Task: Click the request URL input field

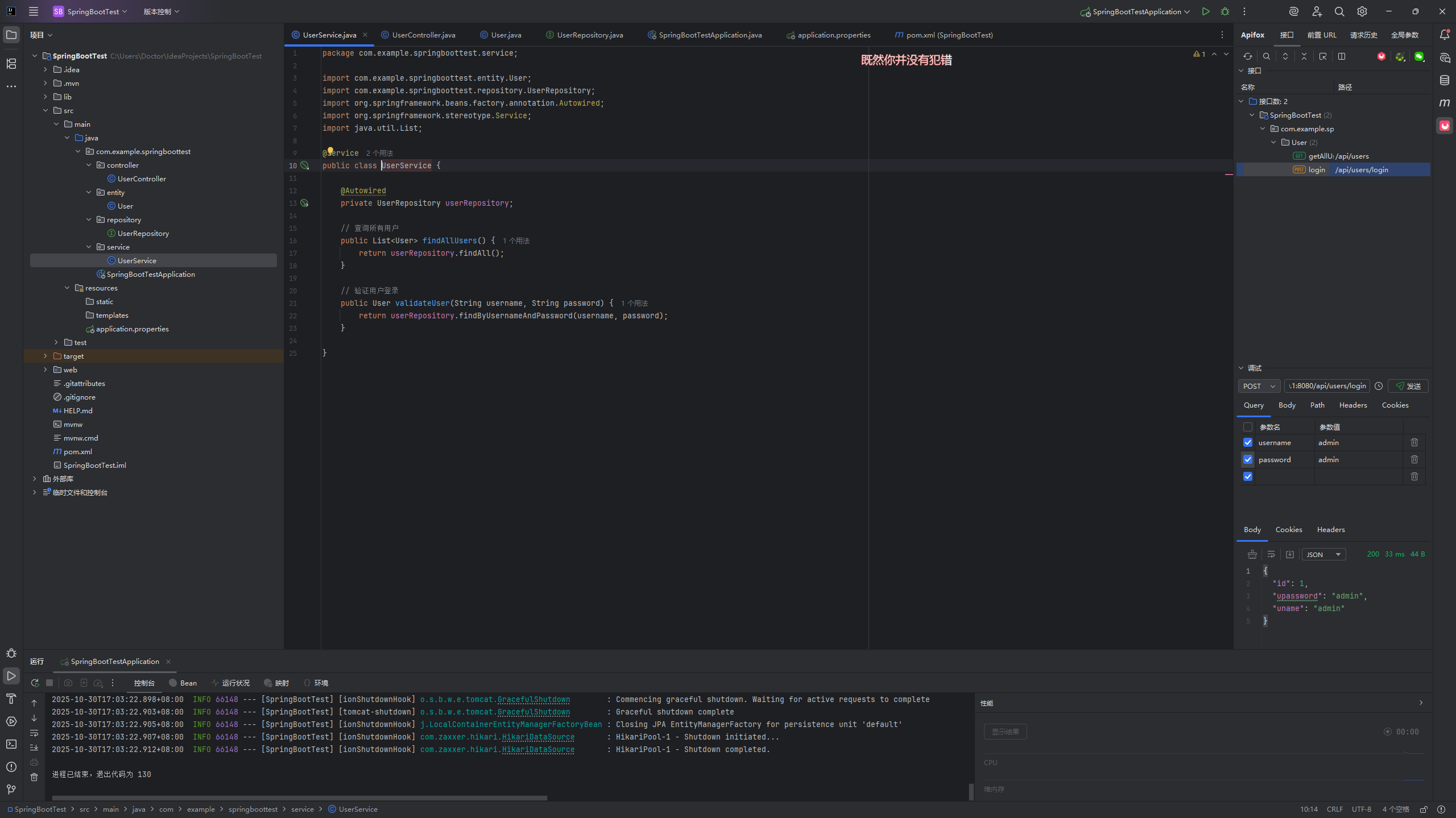Action: tap(1326, 386)
